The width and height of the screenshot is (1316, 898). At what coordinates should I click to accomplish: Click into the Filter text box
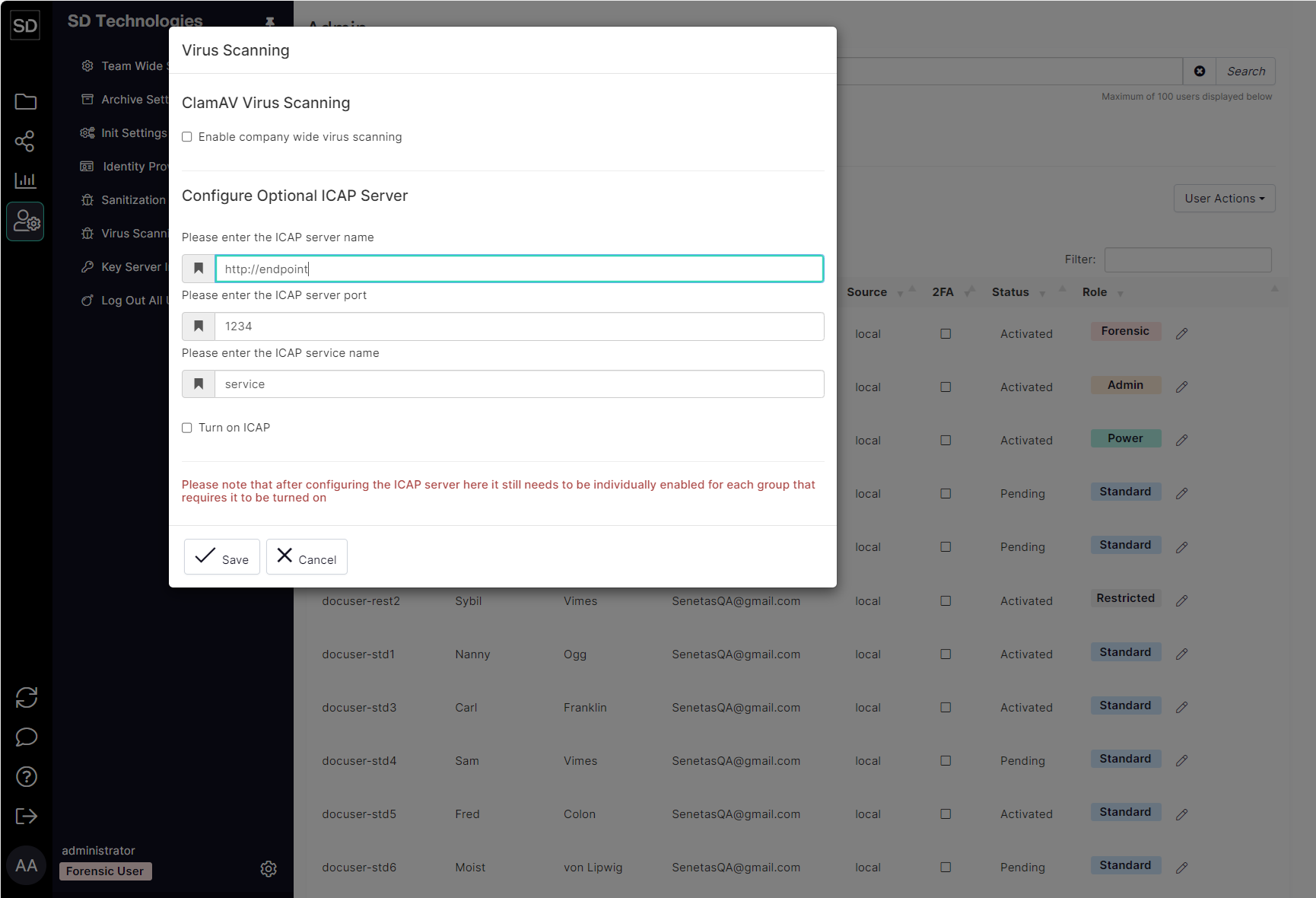(1188, 260)
